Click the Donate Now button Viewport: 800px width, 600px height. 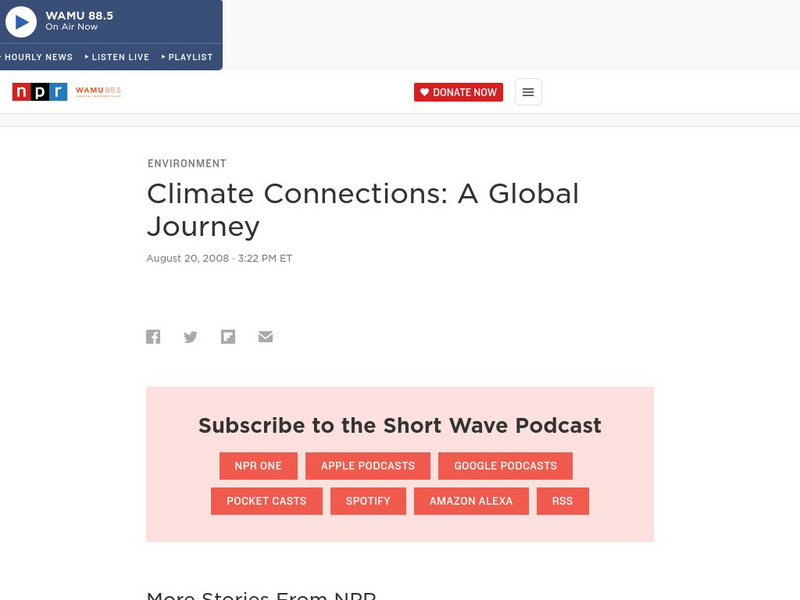tap(458, 91)
